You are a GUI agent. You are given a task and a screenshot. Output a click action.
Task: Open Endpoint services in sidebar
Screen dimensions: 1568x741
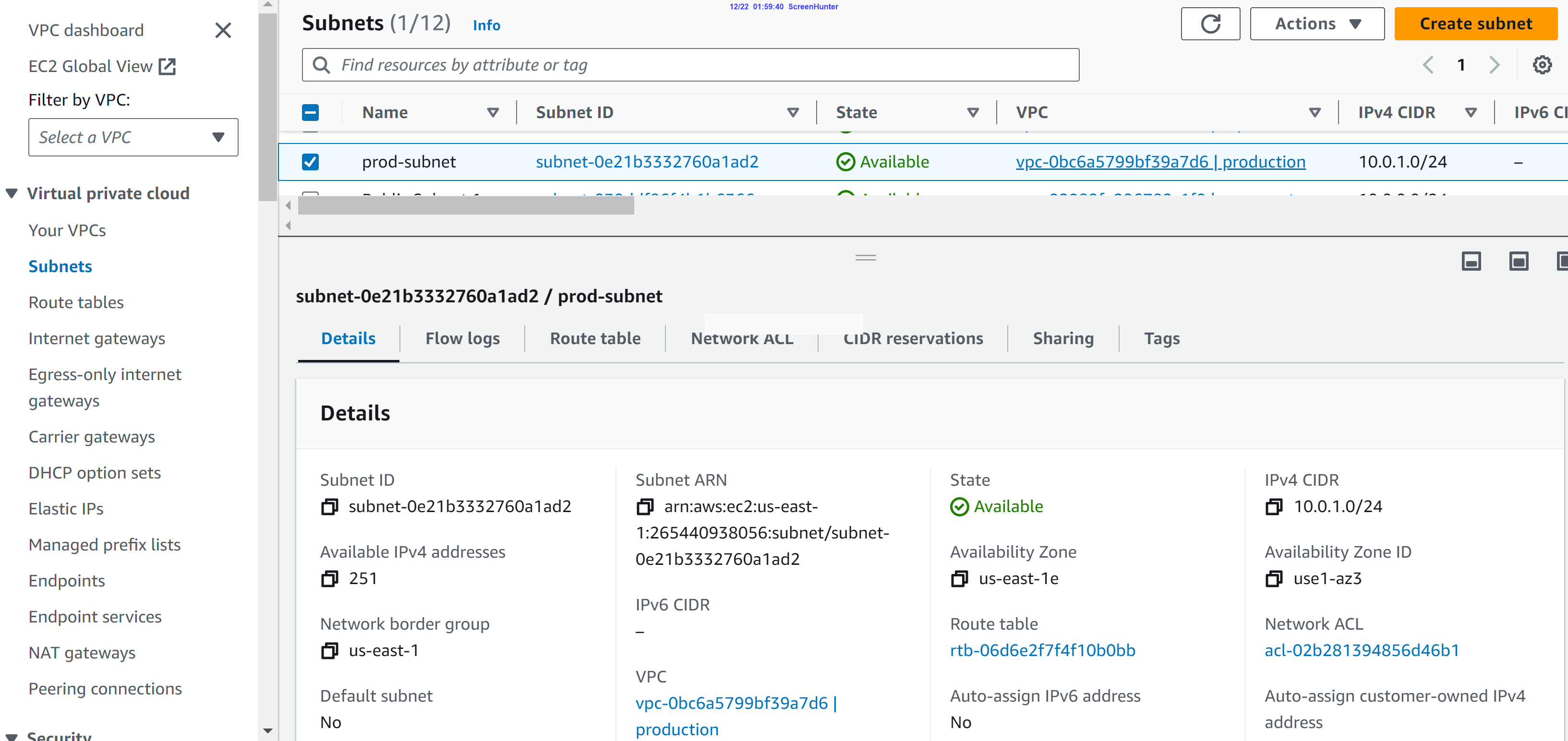95,617
